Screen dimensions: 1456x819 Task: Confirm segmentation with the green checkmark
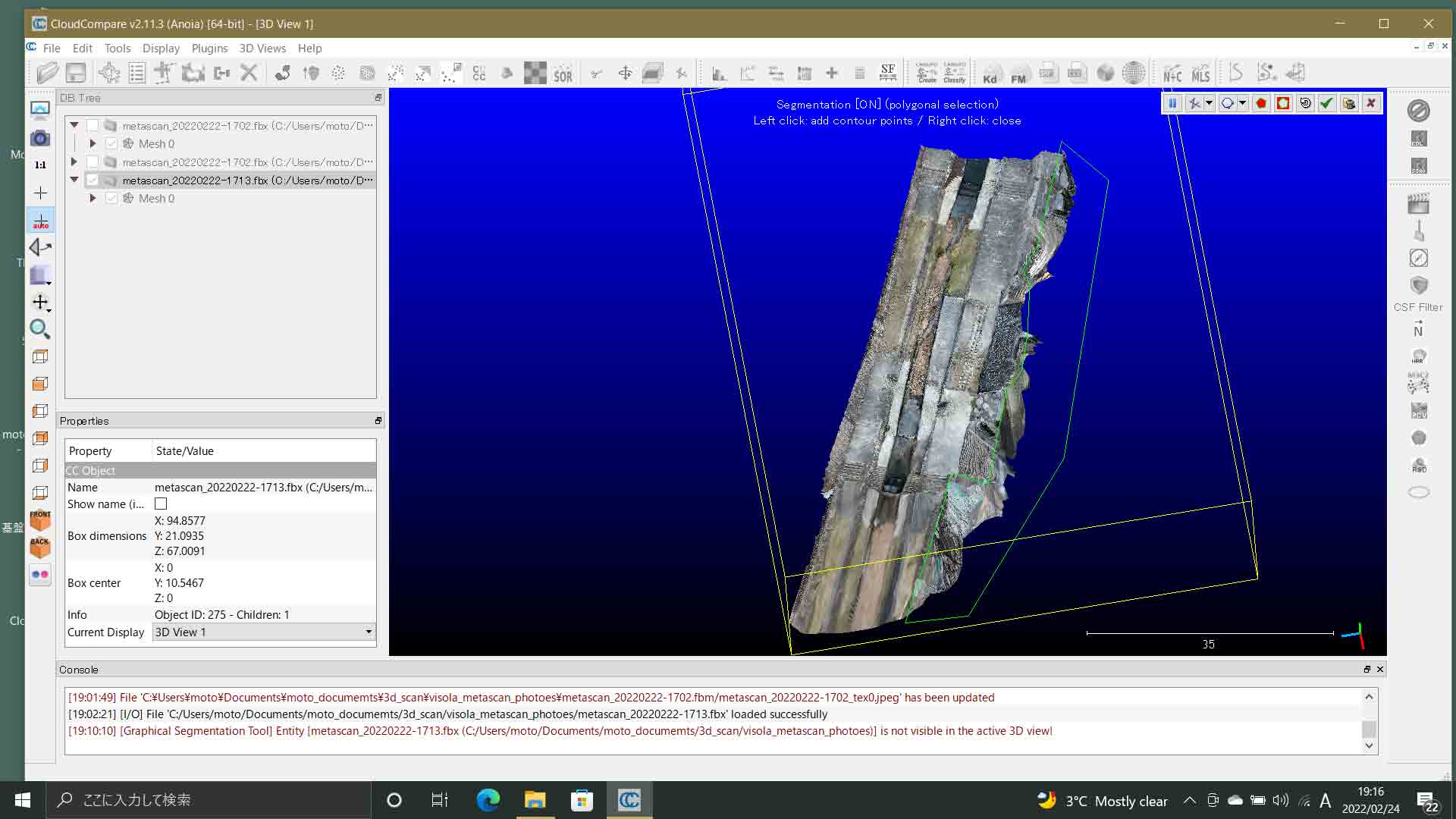click(x=1326, y=103)
